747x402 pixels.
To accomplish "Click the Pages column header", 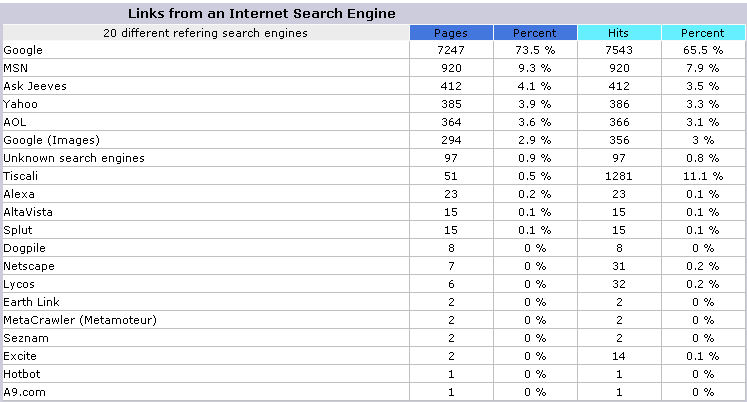I will pyautogui.click(x=451, y=33).
